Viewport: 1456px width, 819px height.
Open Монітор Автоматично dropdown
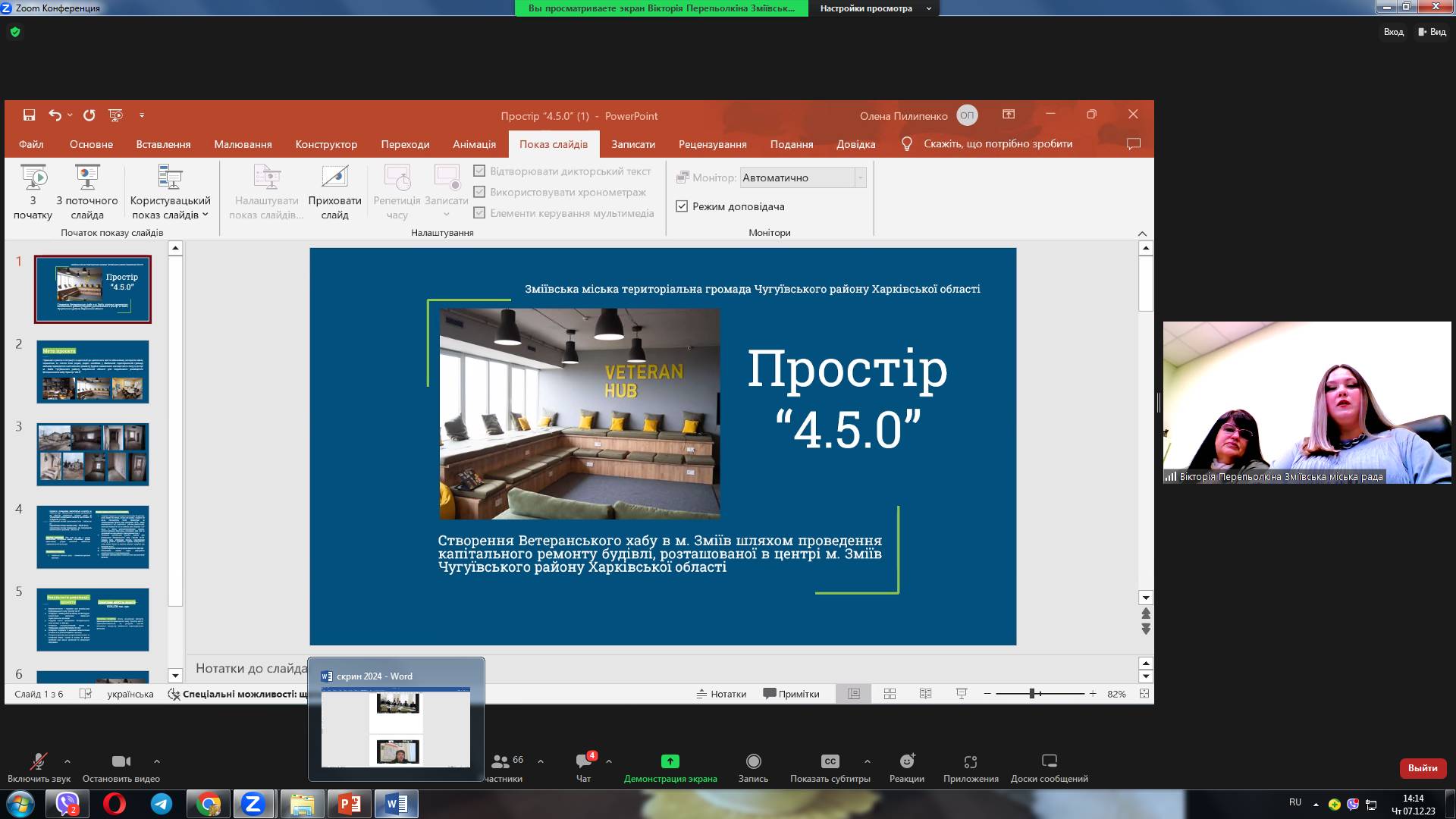[x=860, y=177]
